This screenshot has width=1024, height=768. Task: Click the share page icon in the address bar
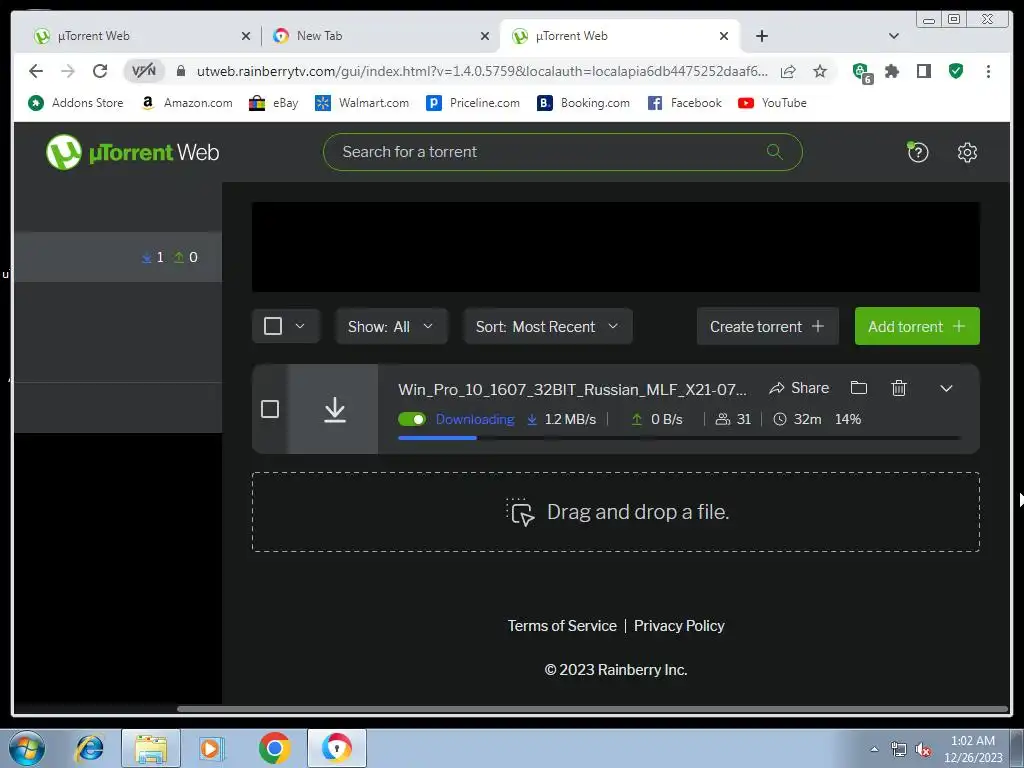788,71
